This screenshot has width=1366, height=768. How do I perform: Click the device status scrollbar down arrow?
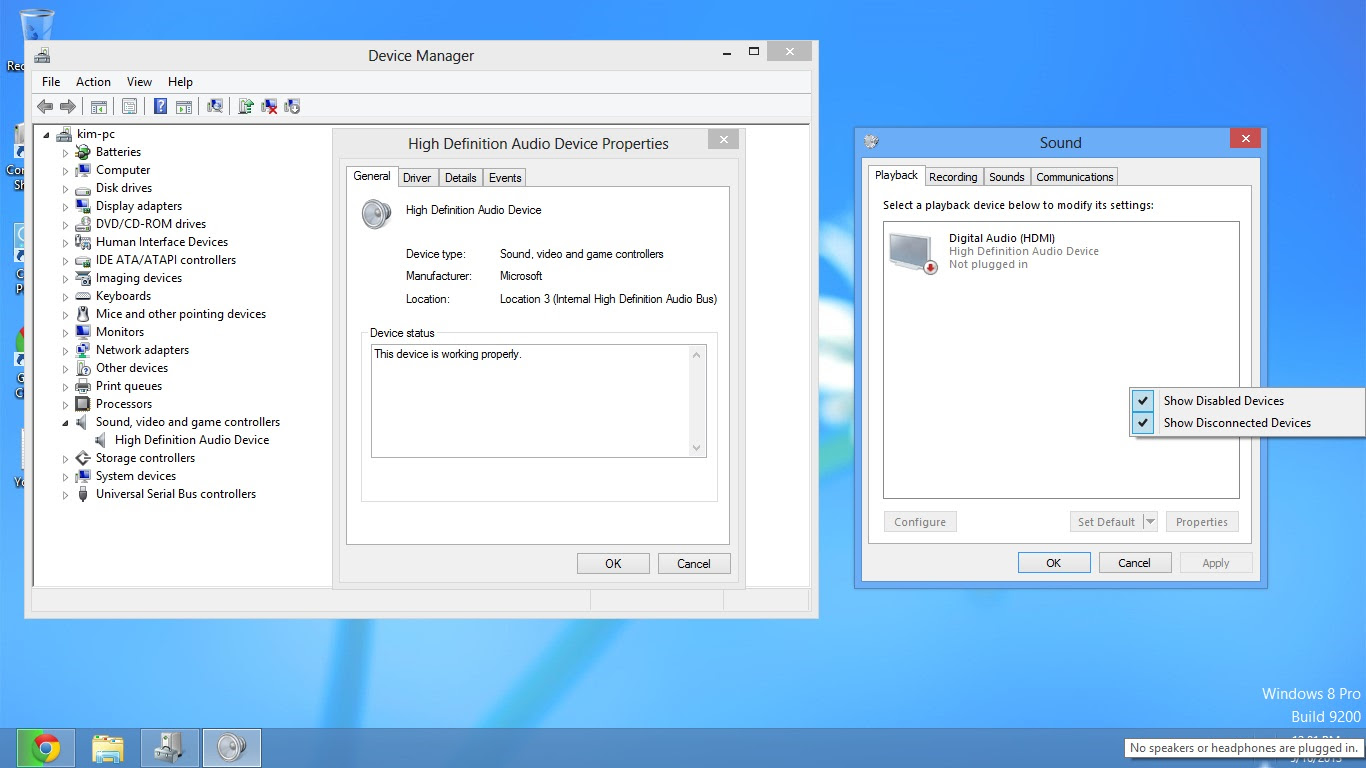tap(697, 449)
